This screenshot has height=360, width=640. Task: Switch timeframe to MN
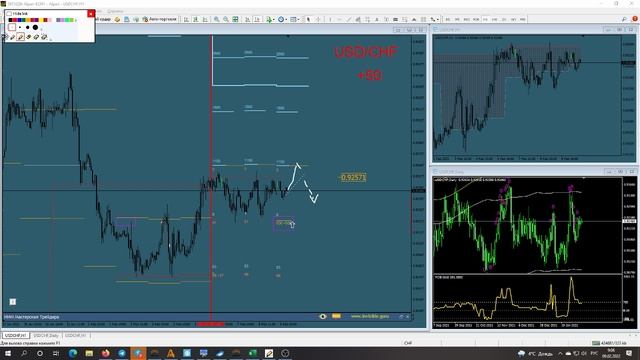point(522,19)
